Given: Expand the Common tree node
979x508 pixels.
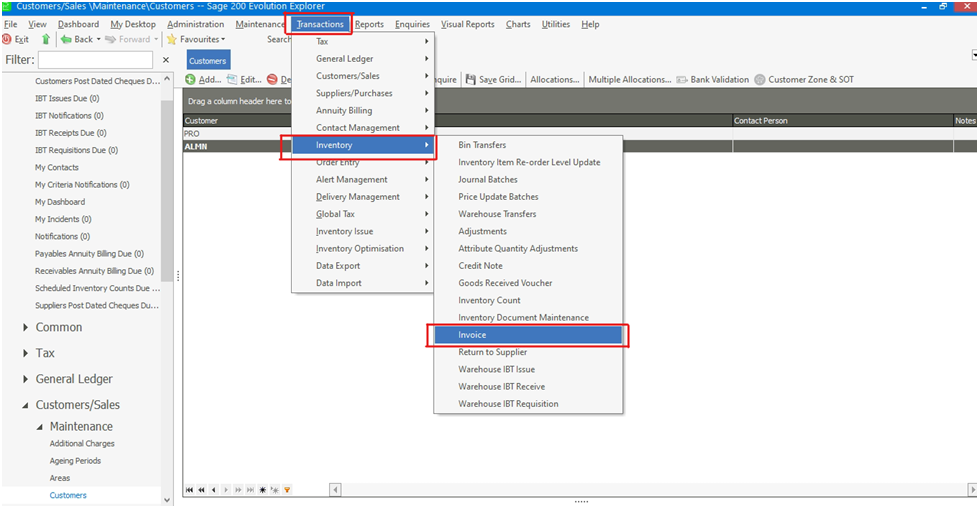Looking at the screenshot, I should click(x=25, y=327).
